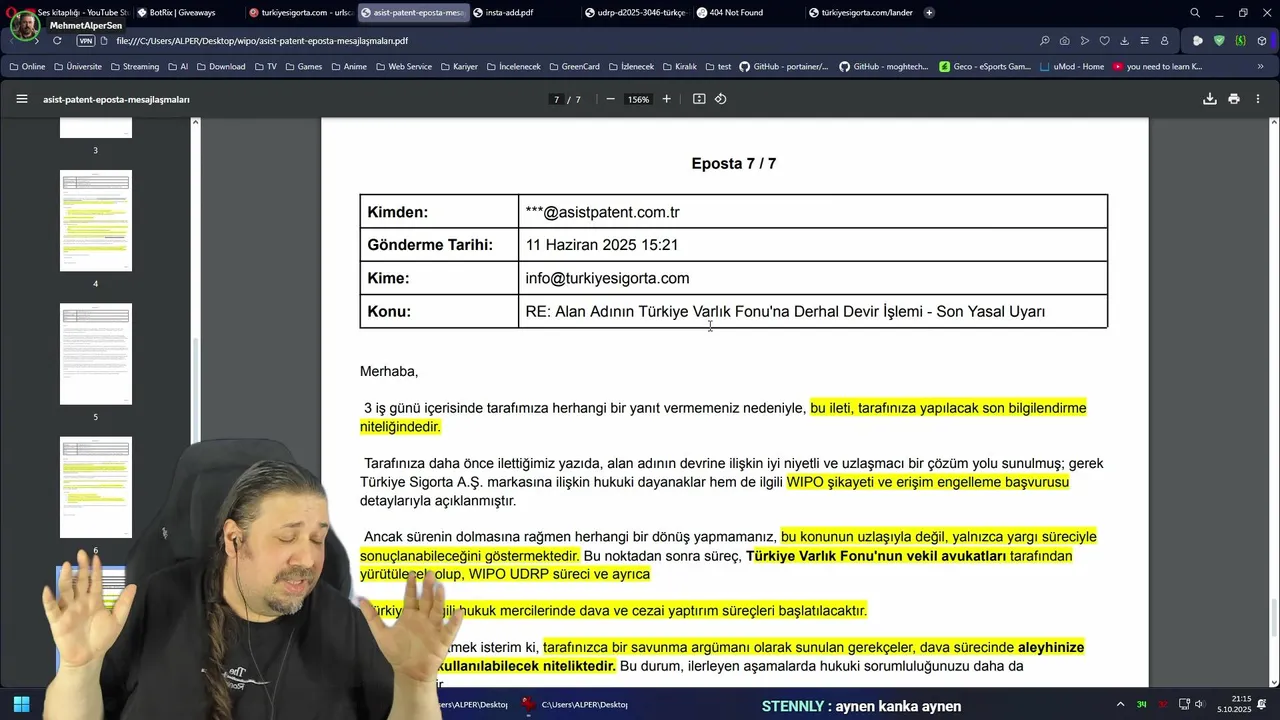The image size is (1280, 720).
Task: Reload the current page
Action: [57, 41]
